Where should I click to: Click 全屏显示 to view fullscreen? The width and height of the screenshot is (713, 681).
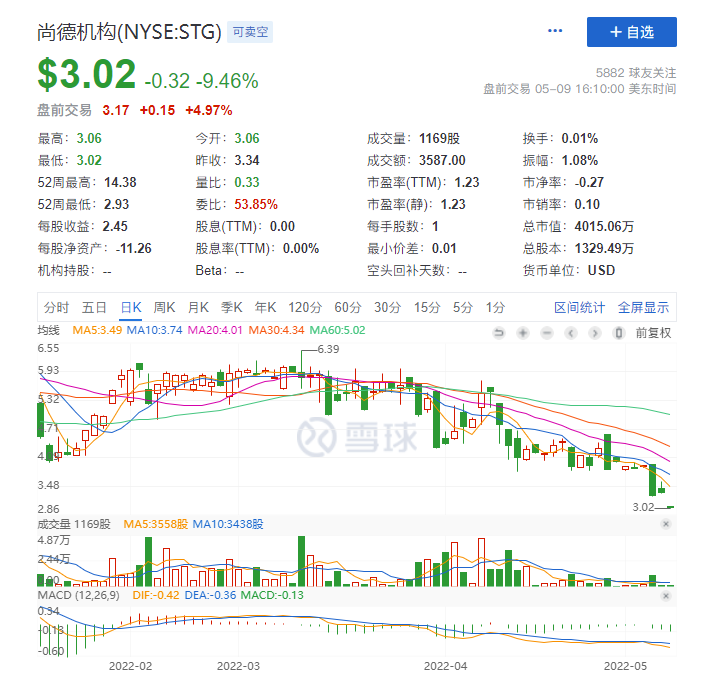[x=643, y=307]
